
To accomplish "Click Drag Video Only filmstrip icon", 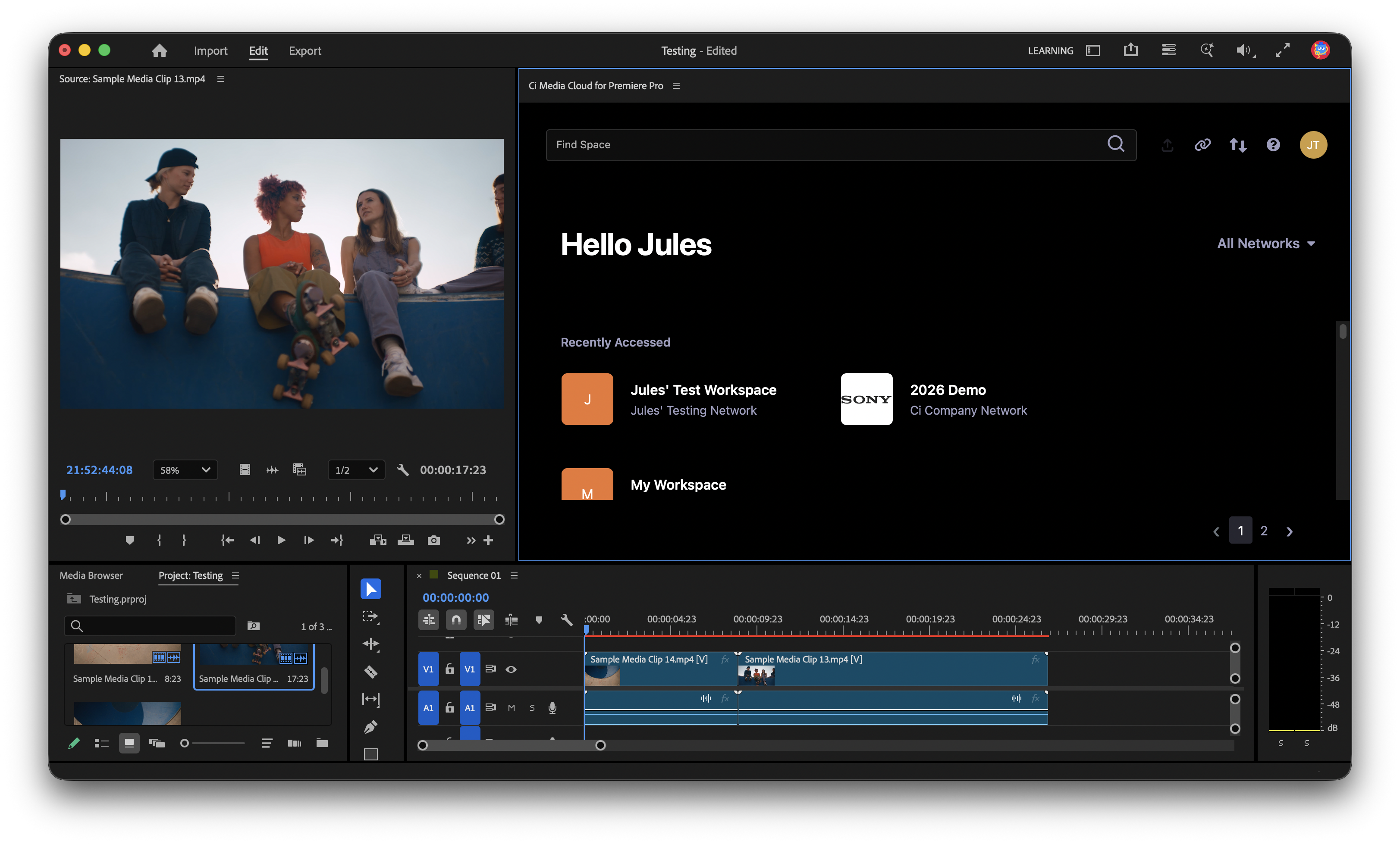I will (244, 470).
